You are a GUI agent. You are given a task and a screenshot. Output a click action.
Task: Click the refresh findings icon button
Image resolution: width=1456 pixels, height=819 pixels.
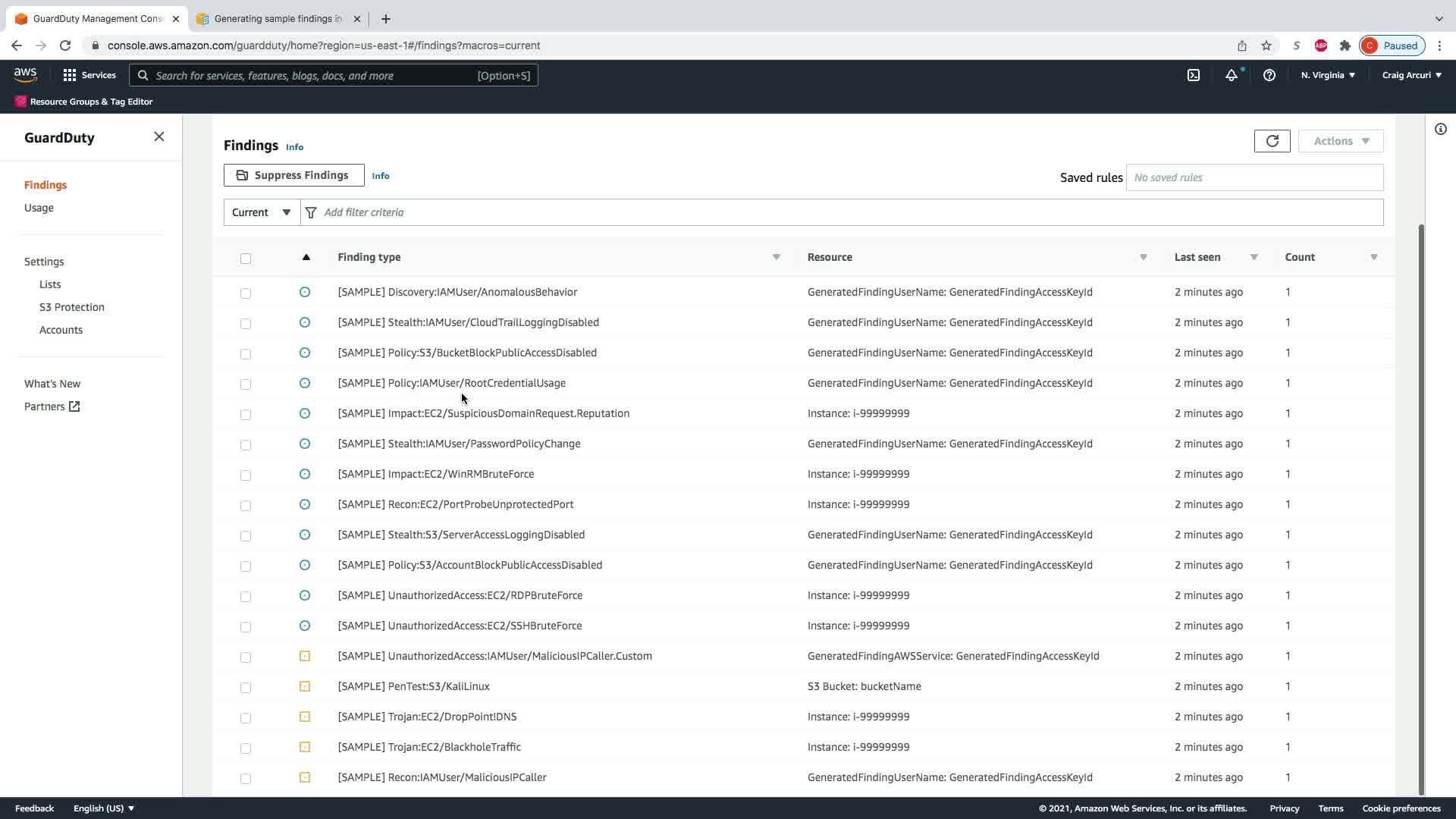tap(1272, 141)
